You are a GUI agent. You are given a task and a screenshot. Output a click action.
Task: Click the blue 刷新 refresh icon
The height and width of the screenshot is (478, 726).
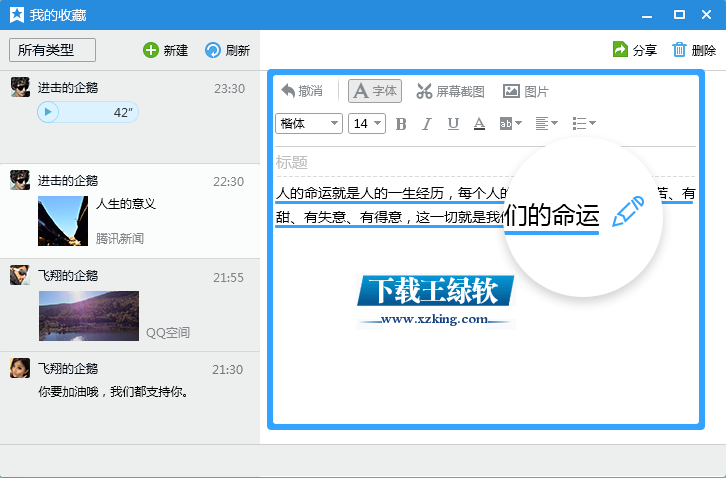pyautogui.click(x=213, y=50)
